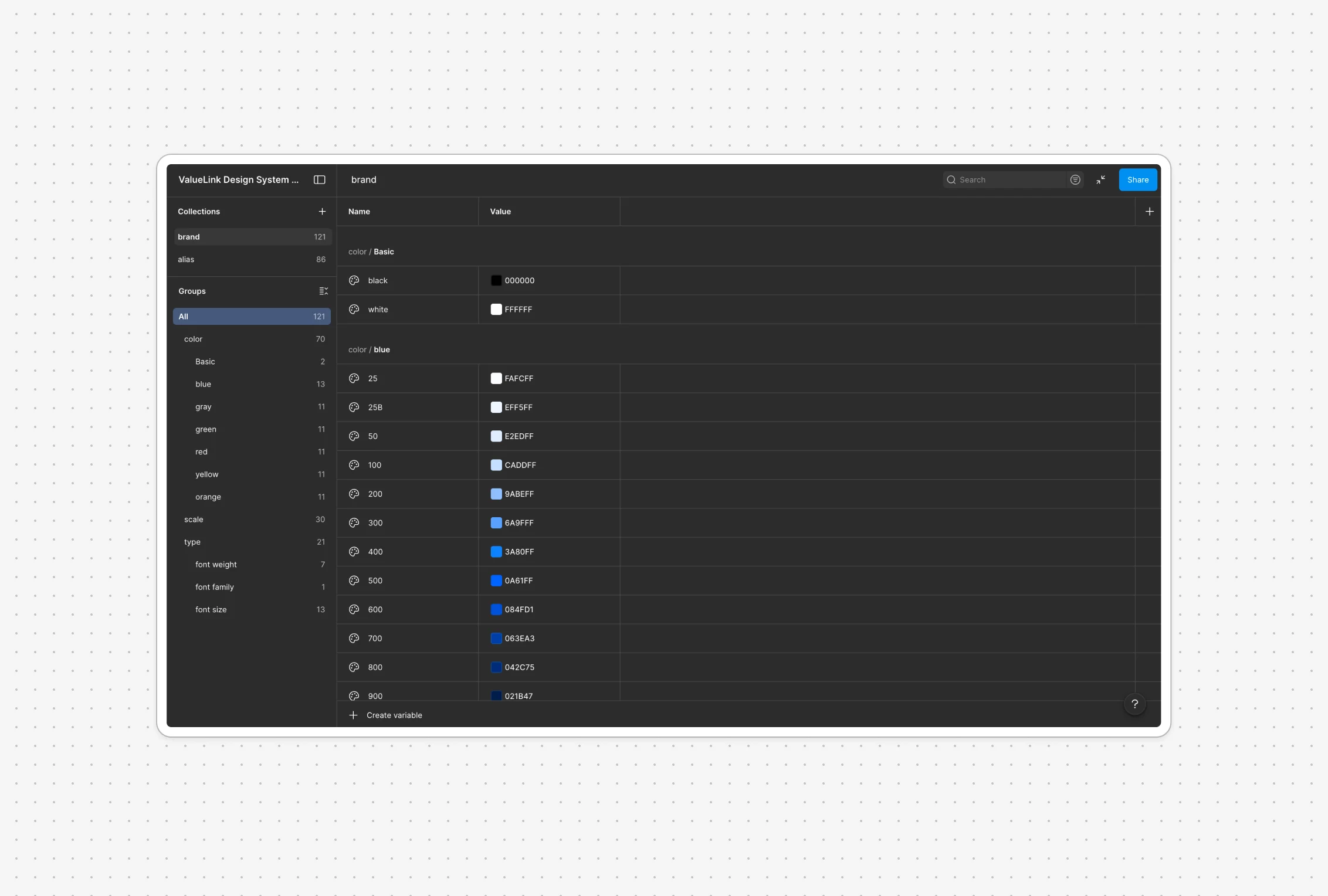This screenshot has height=896, width=1328.
Task: Expand the scale group
Action: (194, 520)
